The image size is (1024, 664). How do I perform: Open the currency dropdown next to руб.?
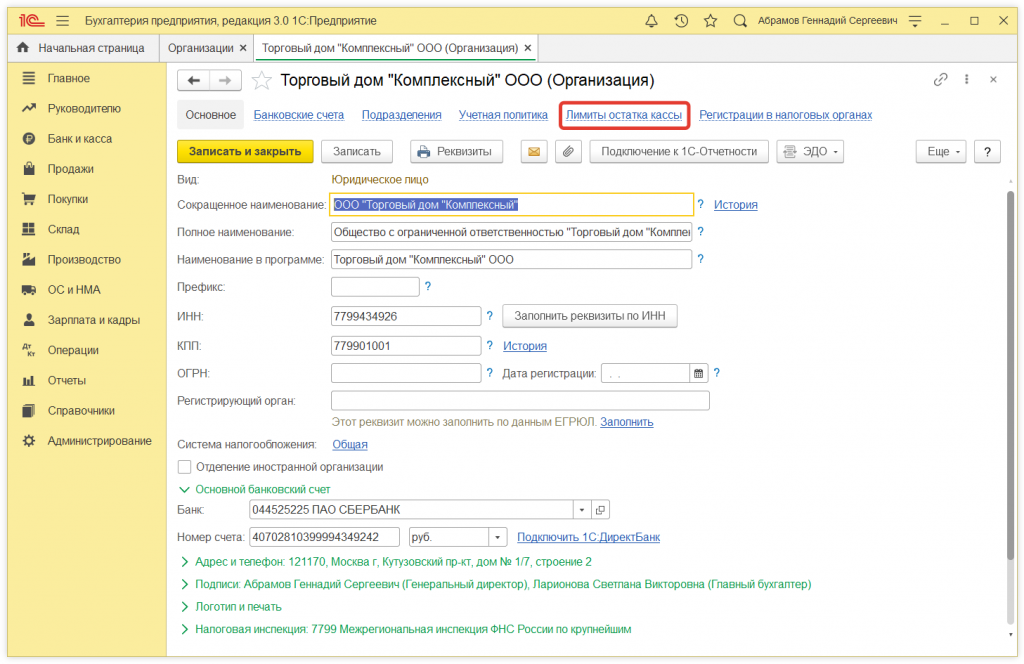(498, 537)
